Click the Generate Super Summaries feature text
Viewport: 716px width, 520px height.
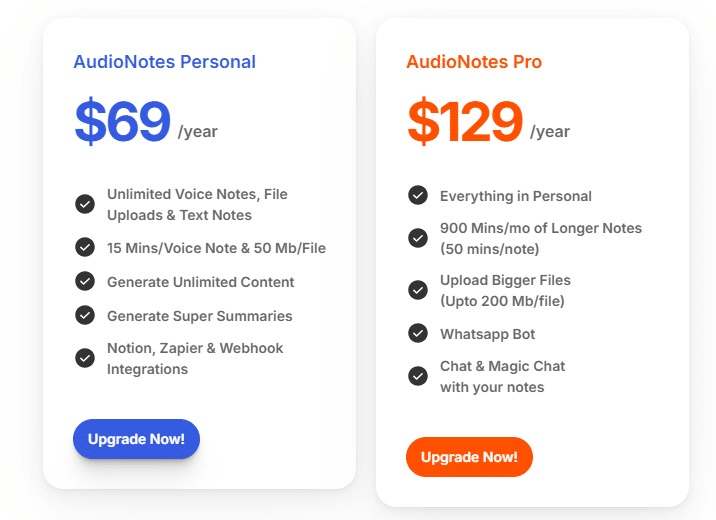(199, 316)
